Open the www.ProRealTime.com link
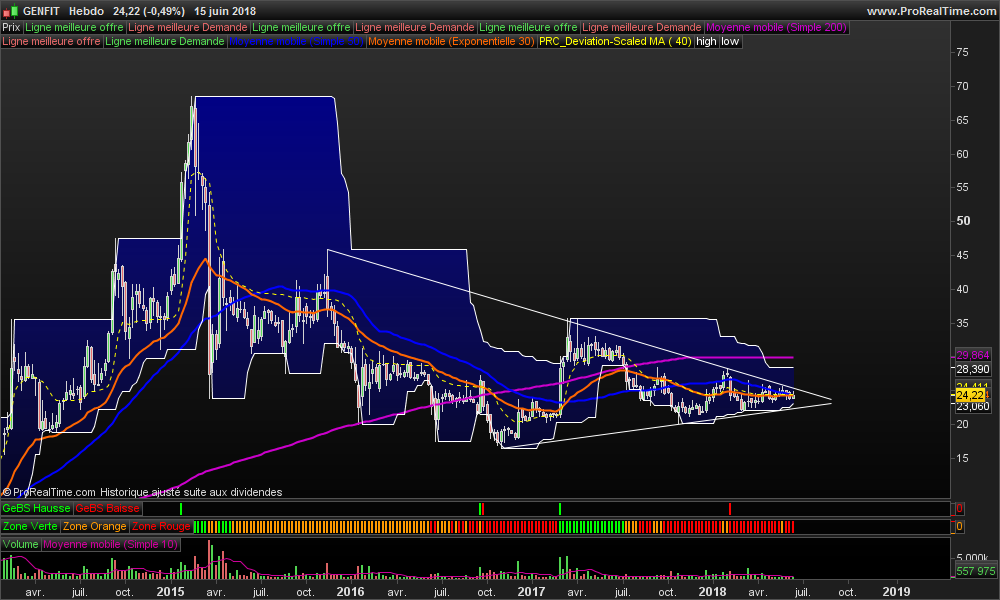Image resolution: width=1000 pixels, height=600 pixels. click(931, 11)
